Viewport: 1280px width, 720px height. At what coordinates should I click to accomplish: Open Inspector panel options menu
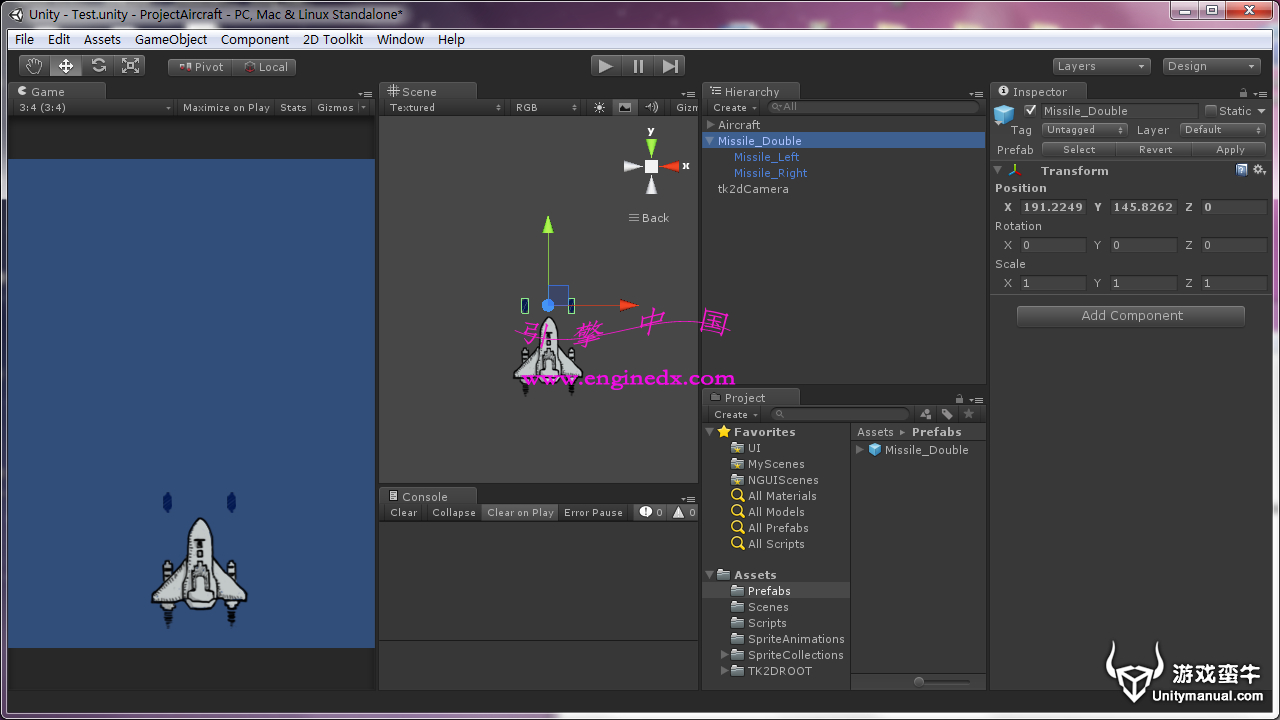tap(1264, 95)
